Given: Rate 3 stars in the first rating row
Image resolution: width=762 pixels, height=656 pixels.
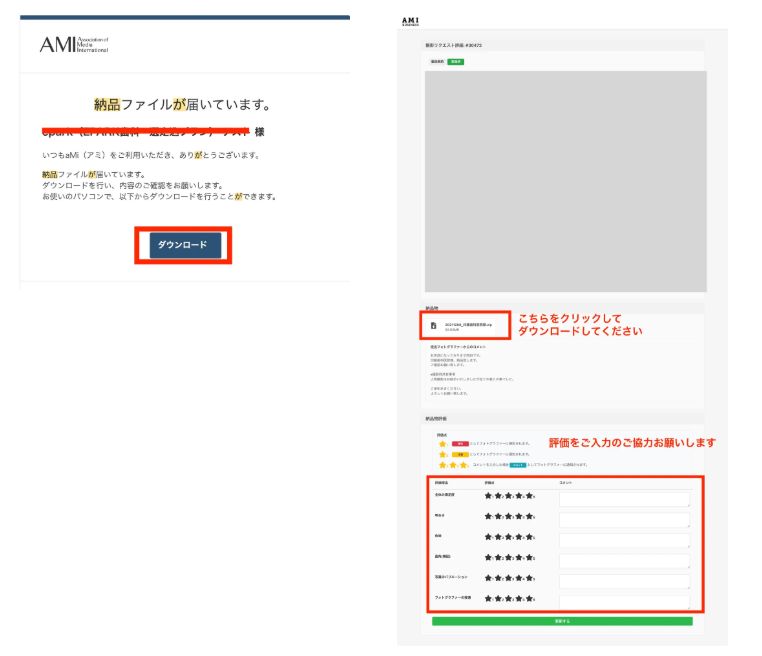Looking at the screenshot, I should coord(509,496).
